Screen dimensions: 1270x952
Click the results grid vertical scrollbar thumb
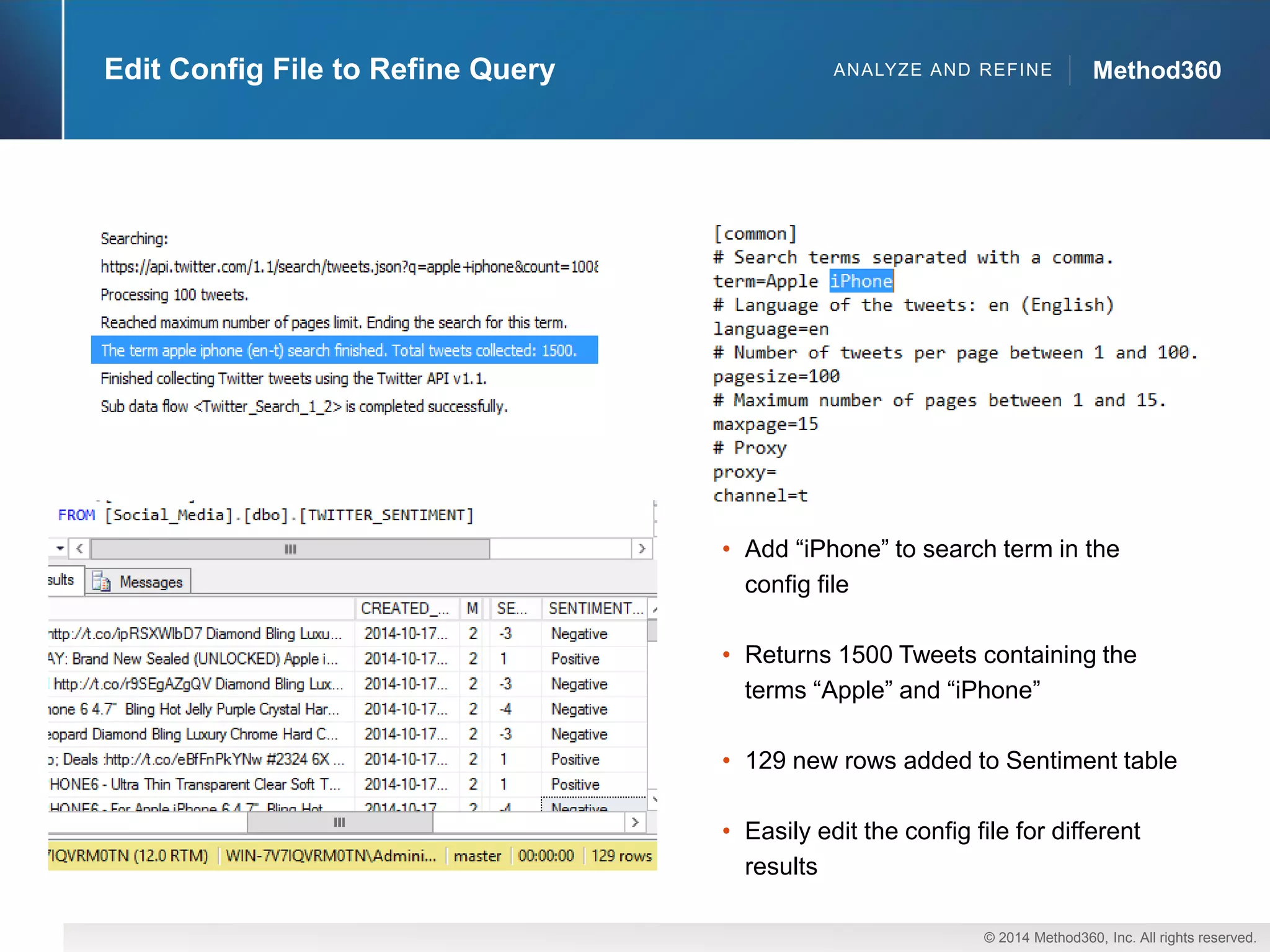(652, 629)
